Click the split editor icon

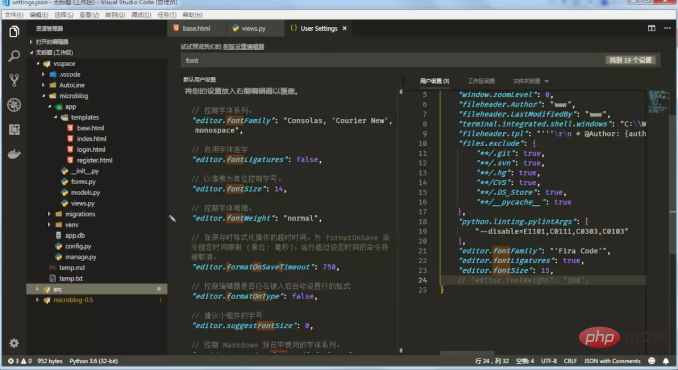[651, 28]
